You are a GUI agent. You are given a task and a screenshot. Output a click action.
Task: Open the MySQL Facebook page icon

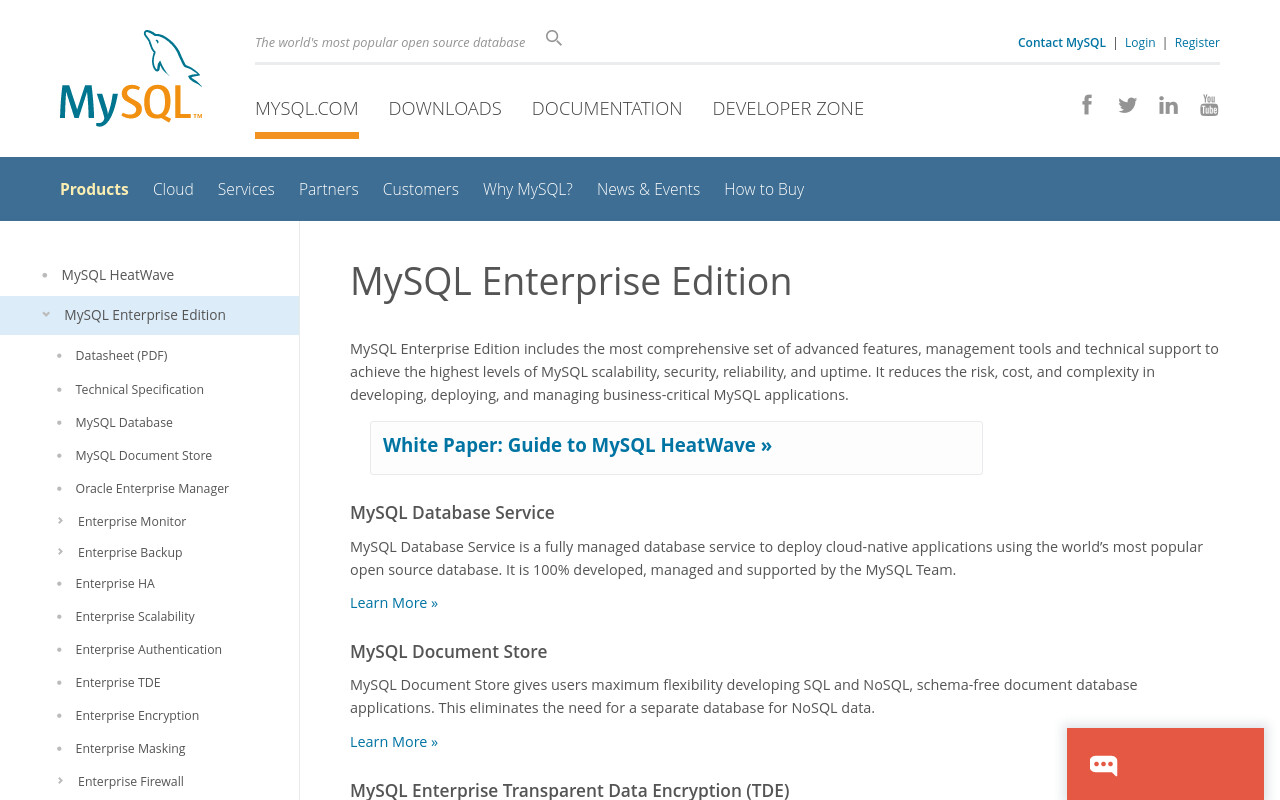[x=1087, y=104]
